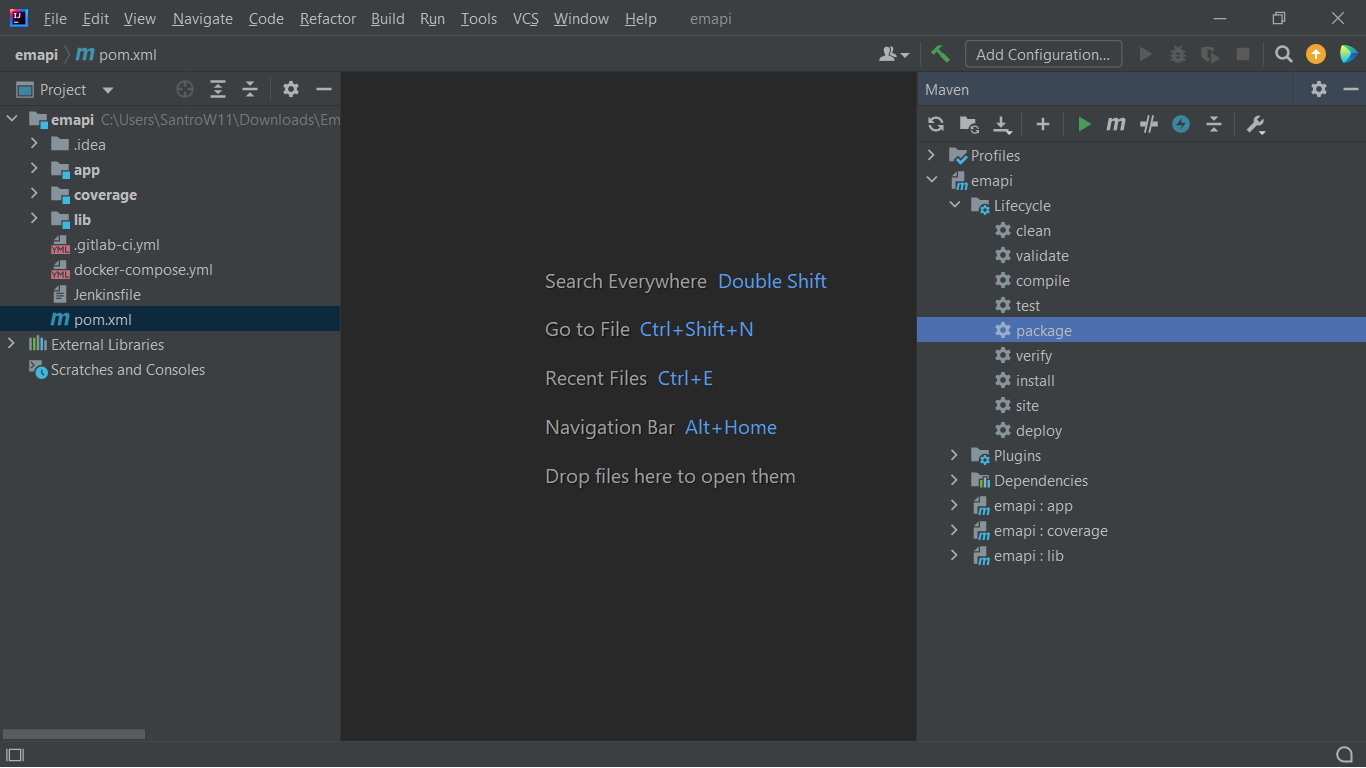Click the Search Everywhere magnifier icon
1366x768 pixels.
click(1284, 54)
